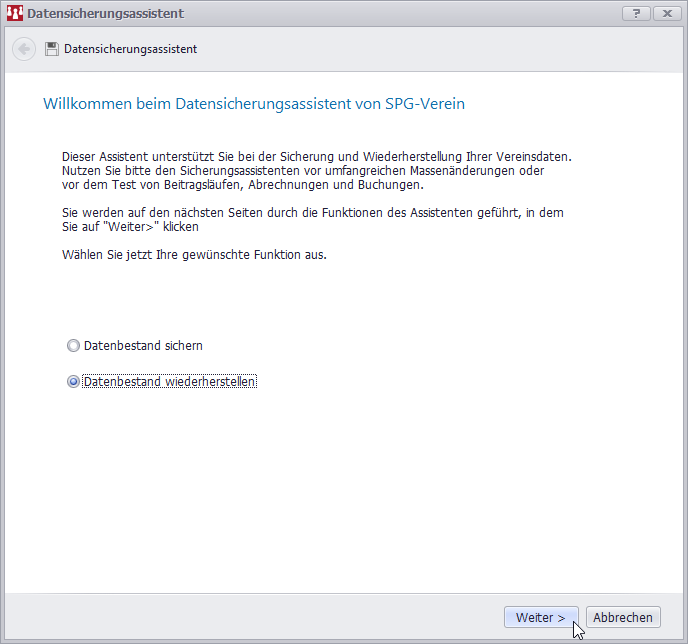Click the floppy disk icon in header

click(52, 49)
